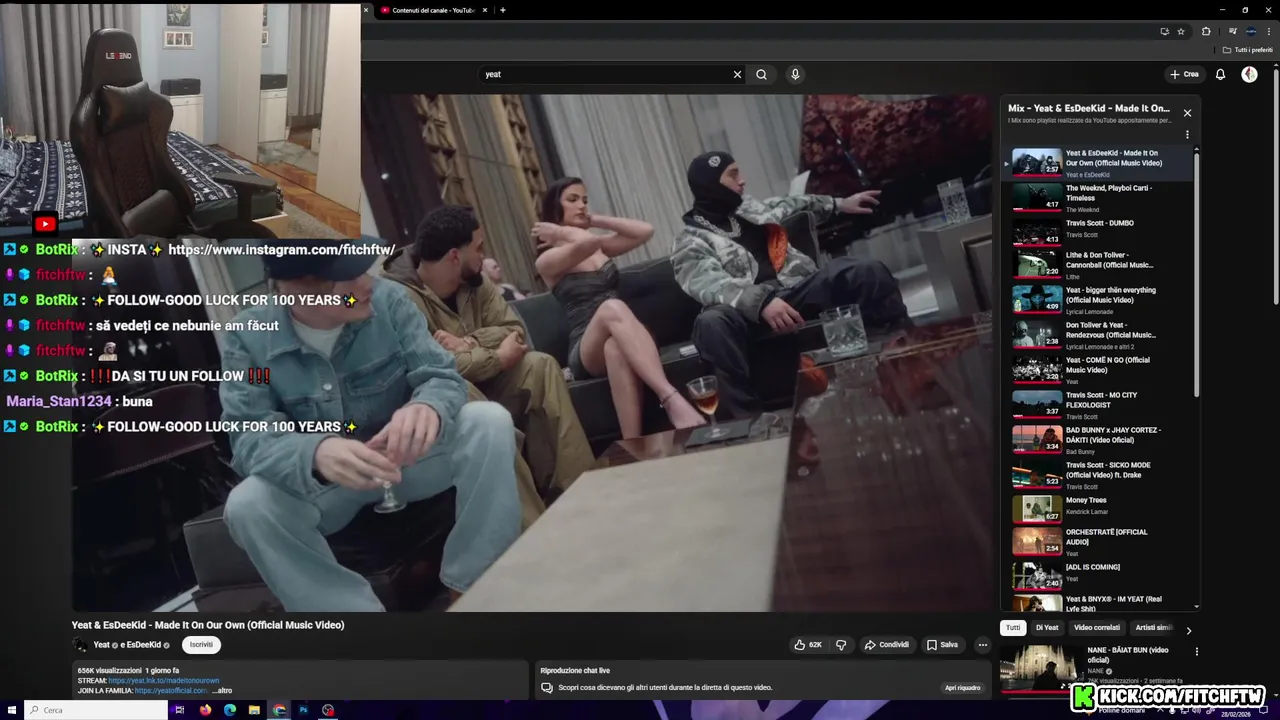Click the install/cast icon in address bar
The image size is (1280, 720).
1165,31
